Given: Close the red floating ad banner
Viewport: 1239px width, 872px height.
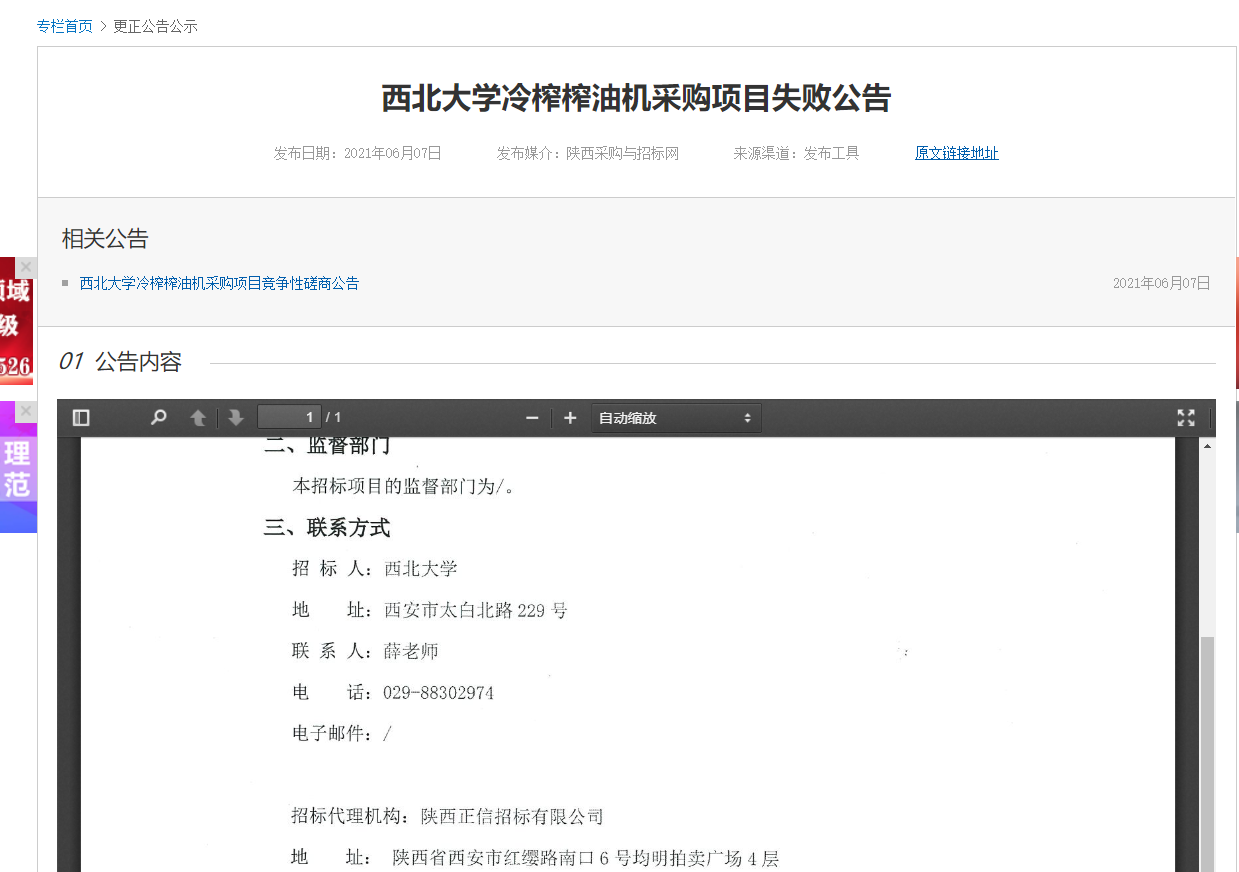Looking at the screenshot, I should tap(26, 267).
